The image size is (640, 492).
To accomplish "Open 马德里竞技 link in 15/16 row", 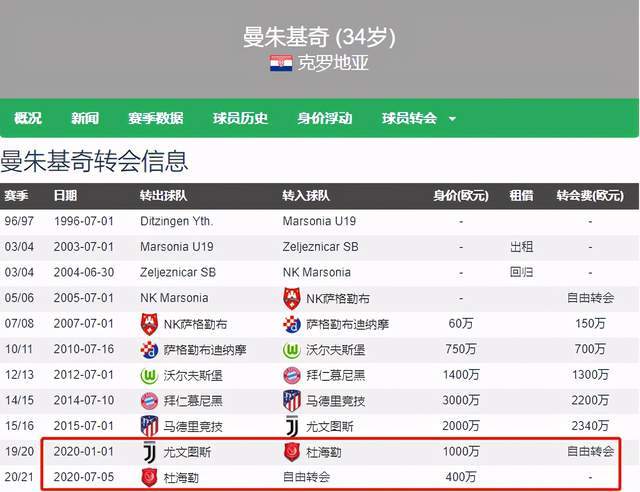I will click(193, 427).
